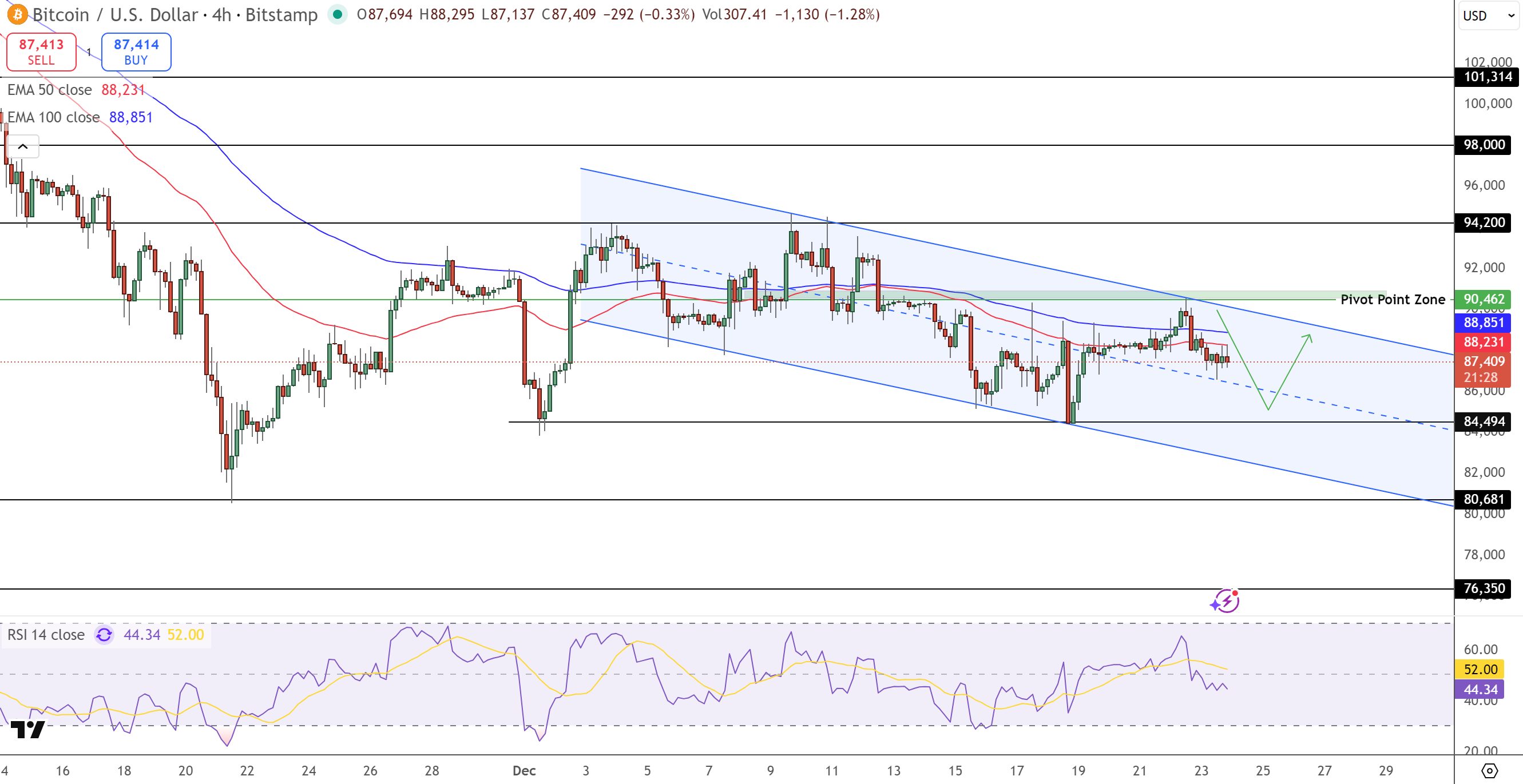Toggle visibility of the EMA 50 close indicator

[x=50, y=90]
